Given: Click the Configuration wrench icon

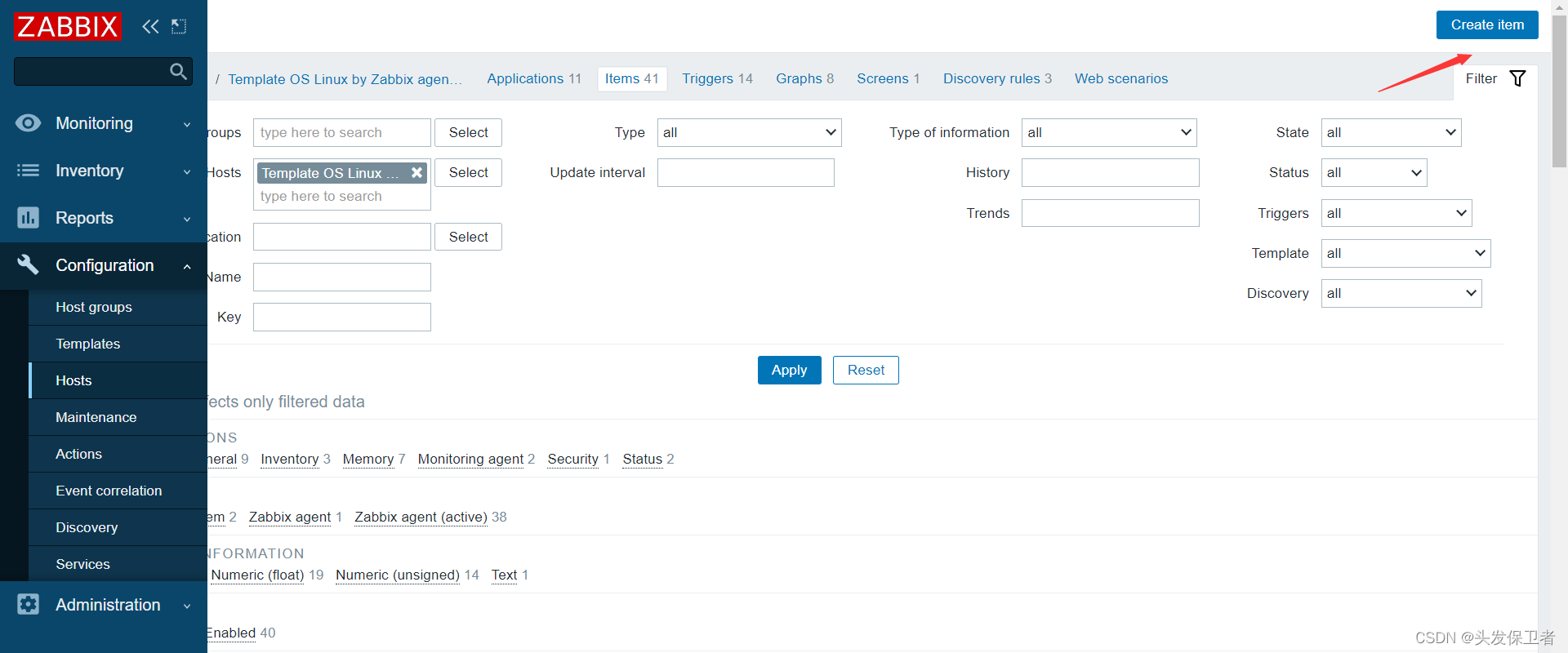Looking at the screenshot, I should coord(28,264).
